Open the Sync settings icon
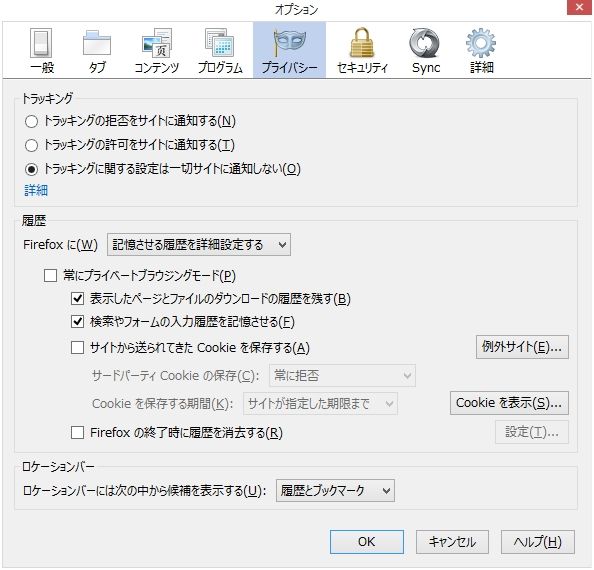The image size is (594, 570). [425, 50]
